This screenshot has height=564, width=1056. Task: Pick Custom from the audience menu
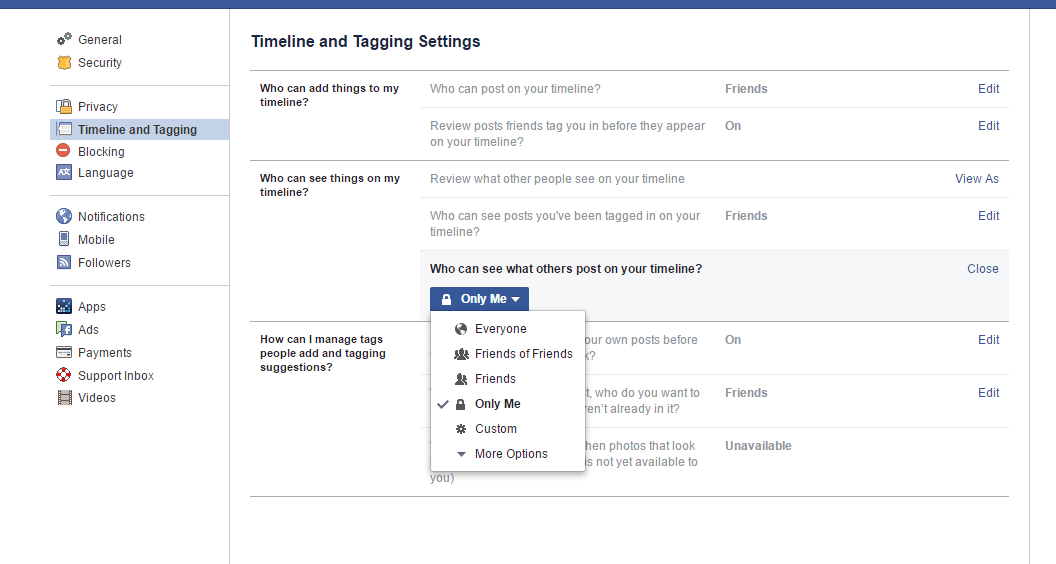coord(495,429)
